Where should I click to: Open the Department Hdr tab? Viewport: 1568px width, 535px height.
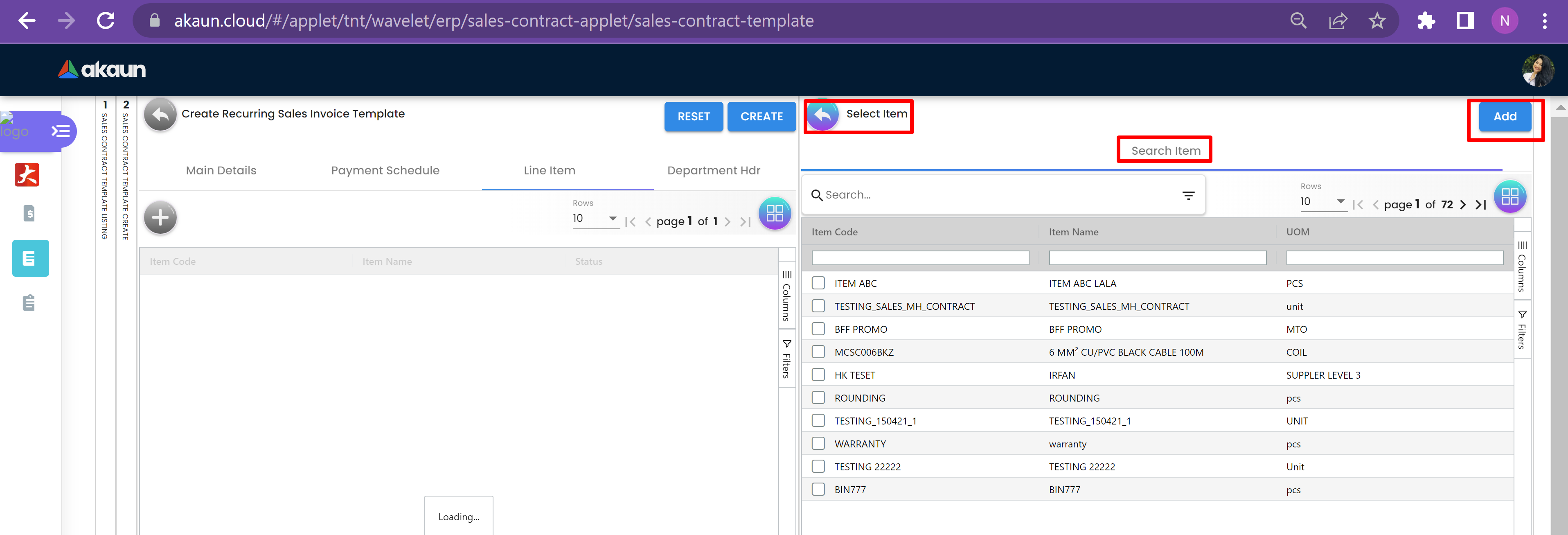713,170
